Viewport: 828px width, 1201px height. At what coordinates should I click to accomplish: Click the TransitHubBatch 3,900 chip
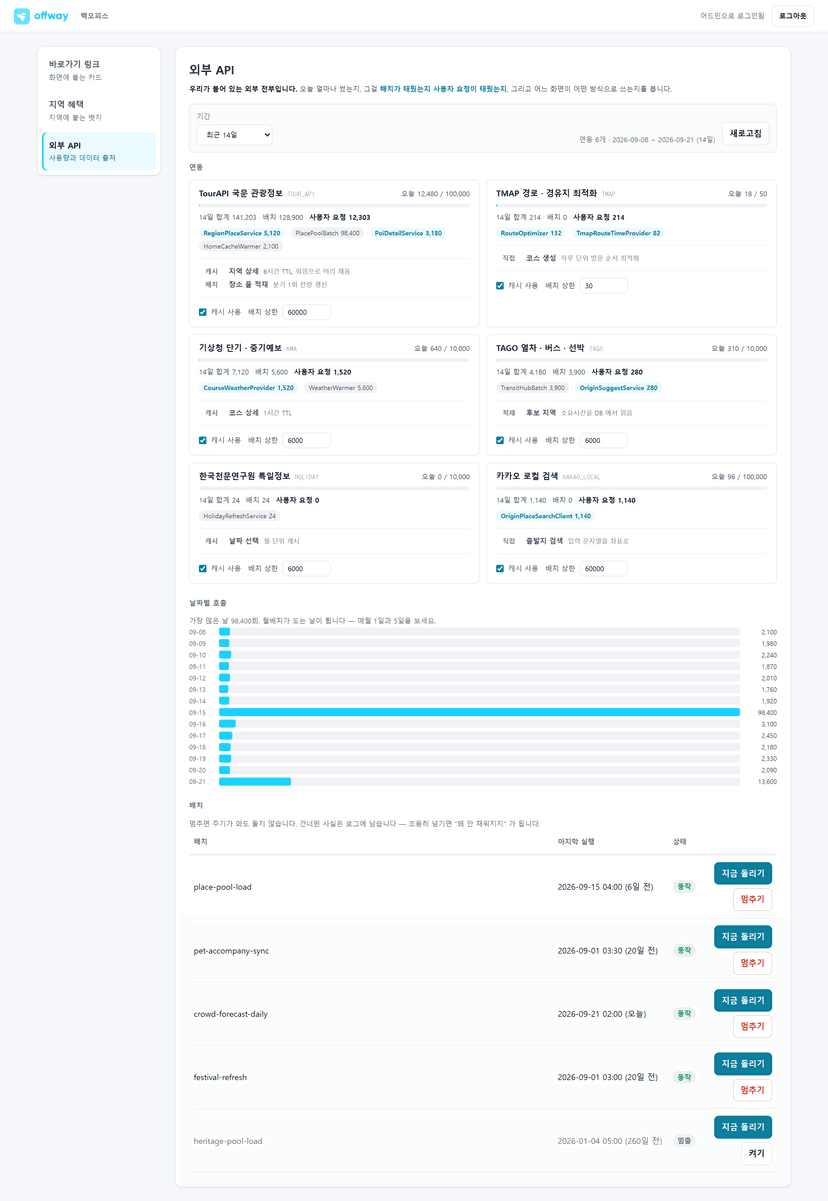533,388
